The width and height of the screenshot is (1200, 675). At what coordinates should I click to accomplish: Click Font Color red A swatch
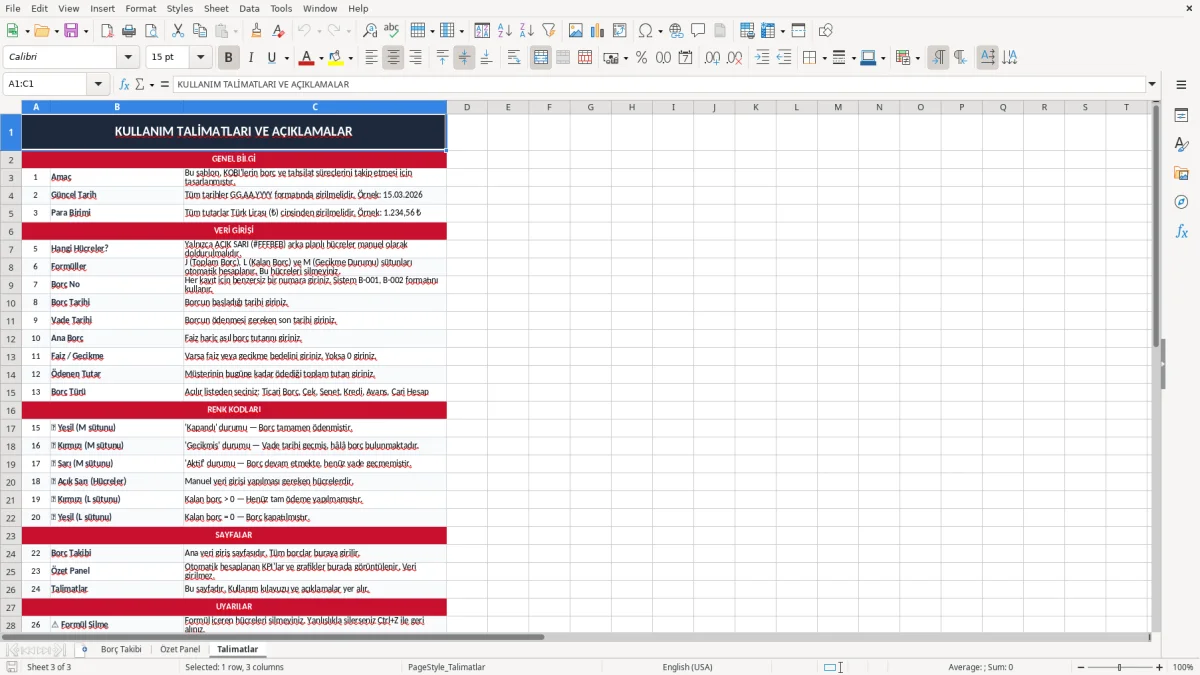pos(307,58)
